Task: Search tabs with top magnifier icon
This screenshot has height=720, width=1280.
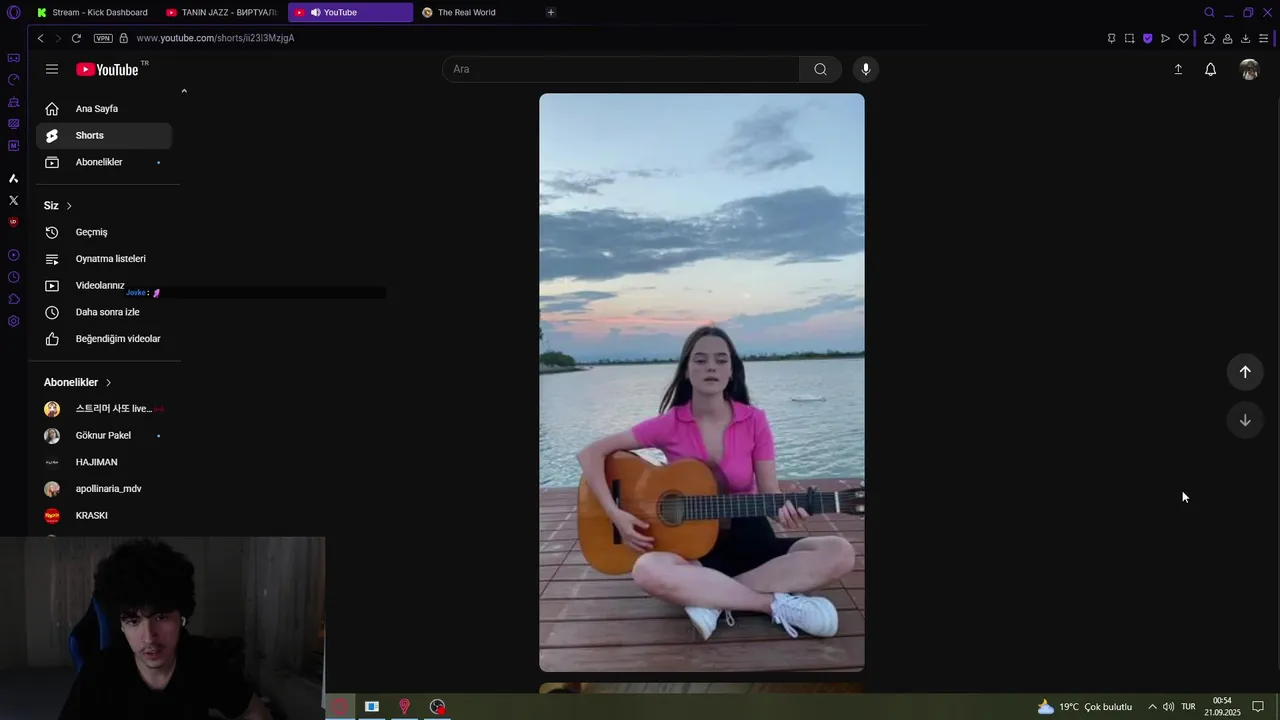Action: click(1209, 12)
